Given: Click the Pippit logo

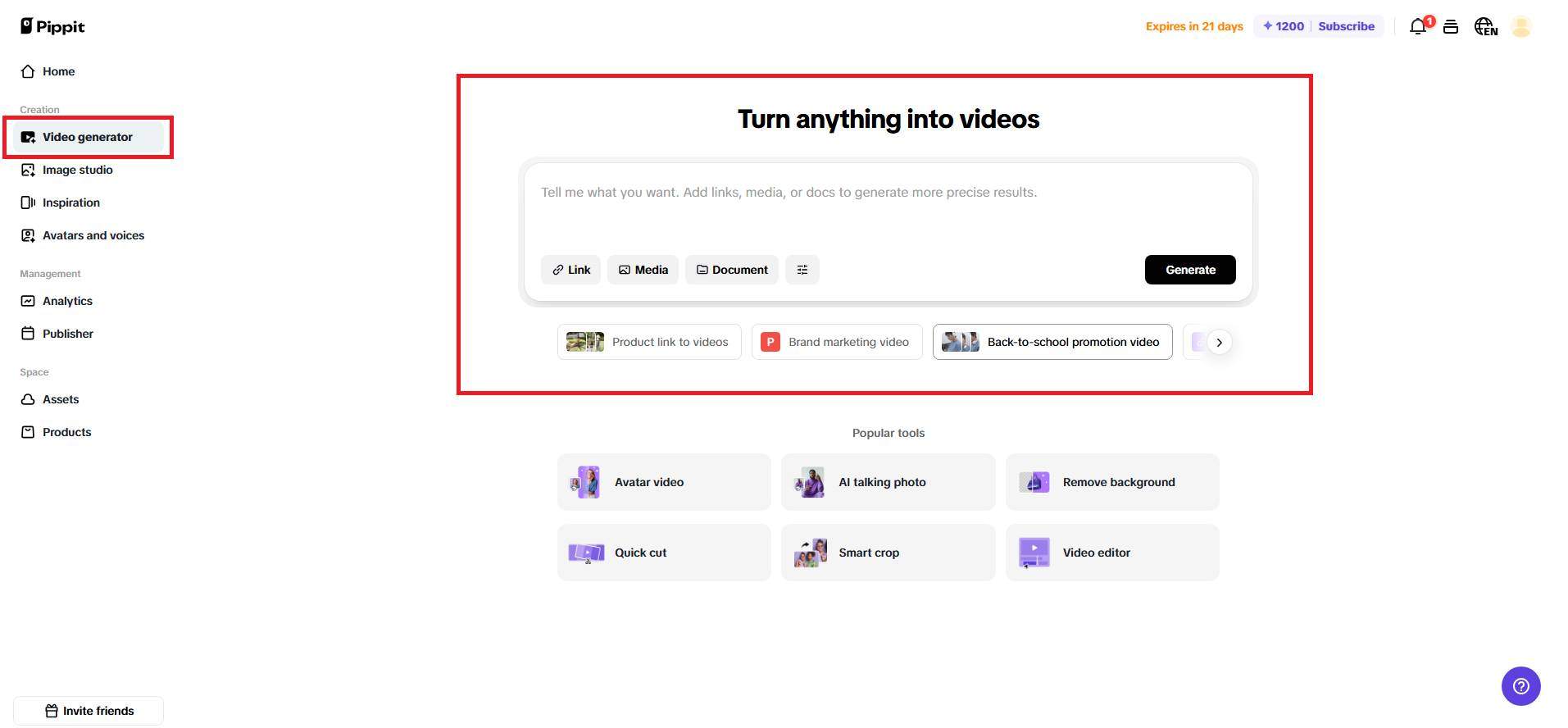Looking at the screenshot, I should coord(52,26).
